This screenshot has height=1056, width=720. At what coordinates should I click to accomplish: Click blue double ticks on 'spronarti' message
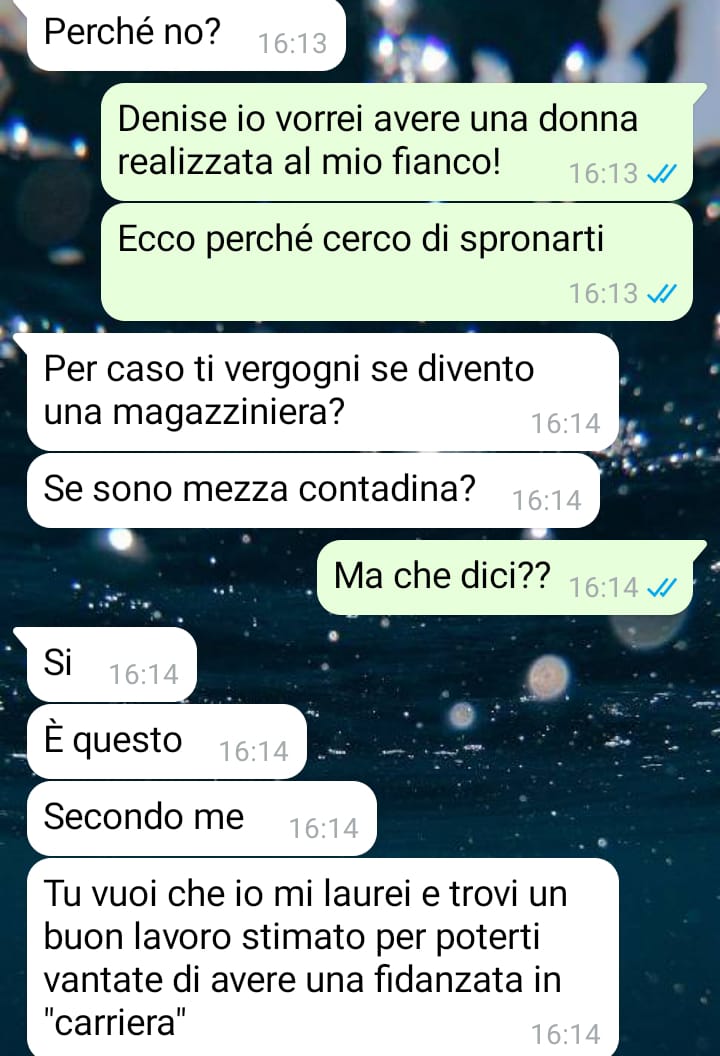pyautogui.click(x=661, y=294)
